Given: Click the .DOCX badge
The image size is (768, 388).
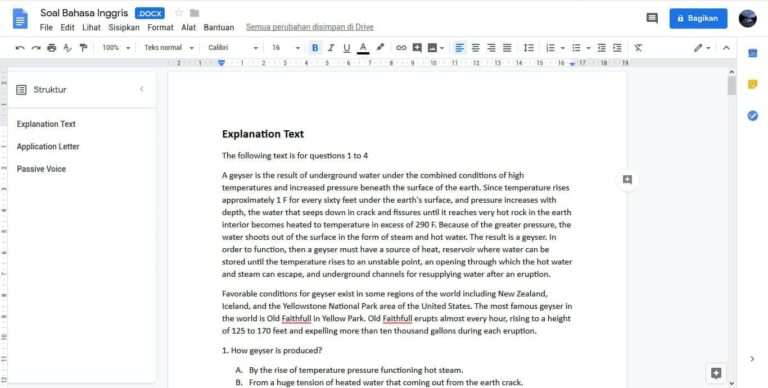Looking at the screenshot, I should coord(150,13).
